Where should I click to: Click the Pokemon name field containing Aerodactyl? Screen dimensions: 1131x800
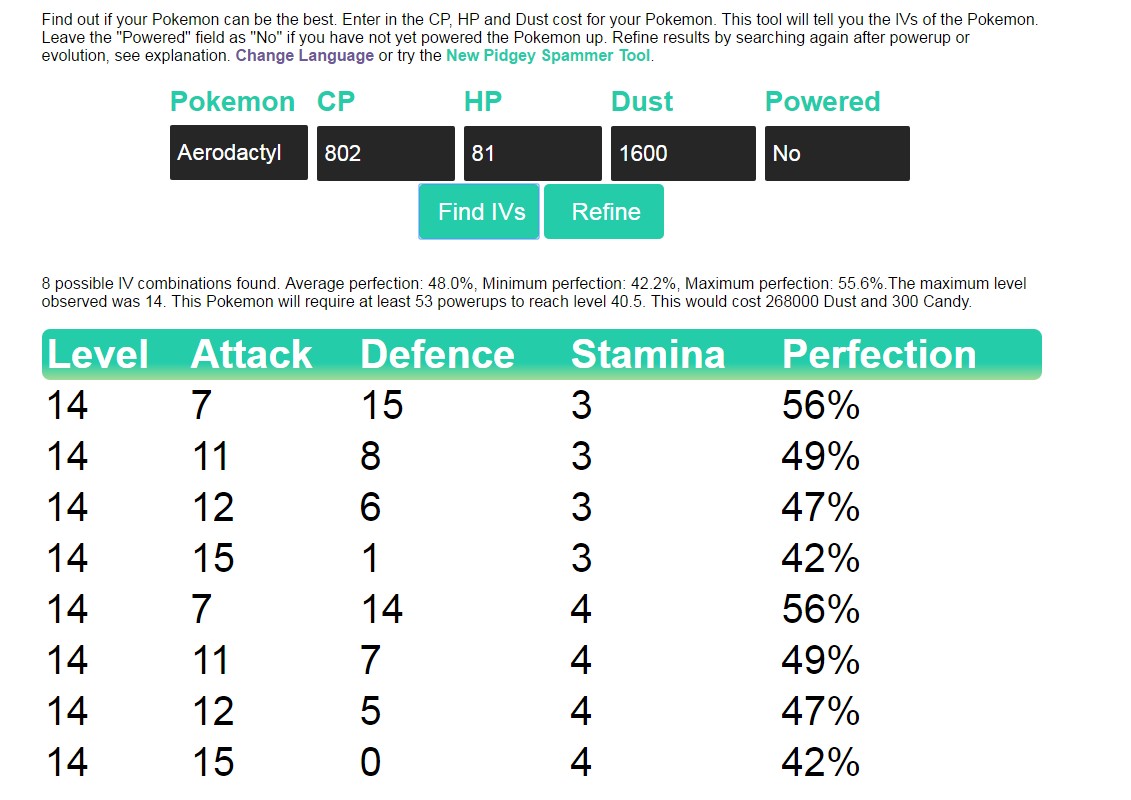[x=238, y=153]
